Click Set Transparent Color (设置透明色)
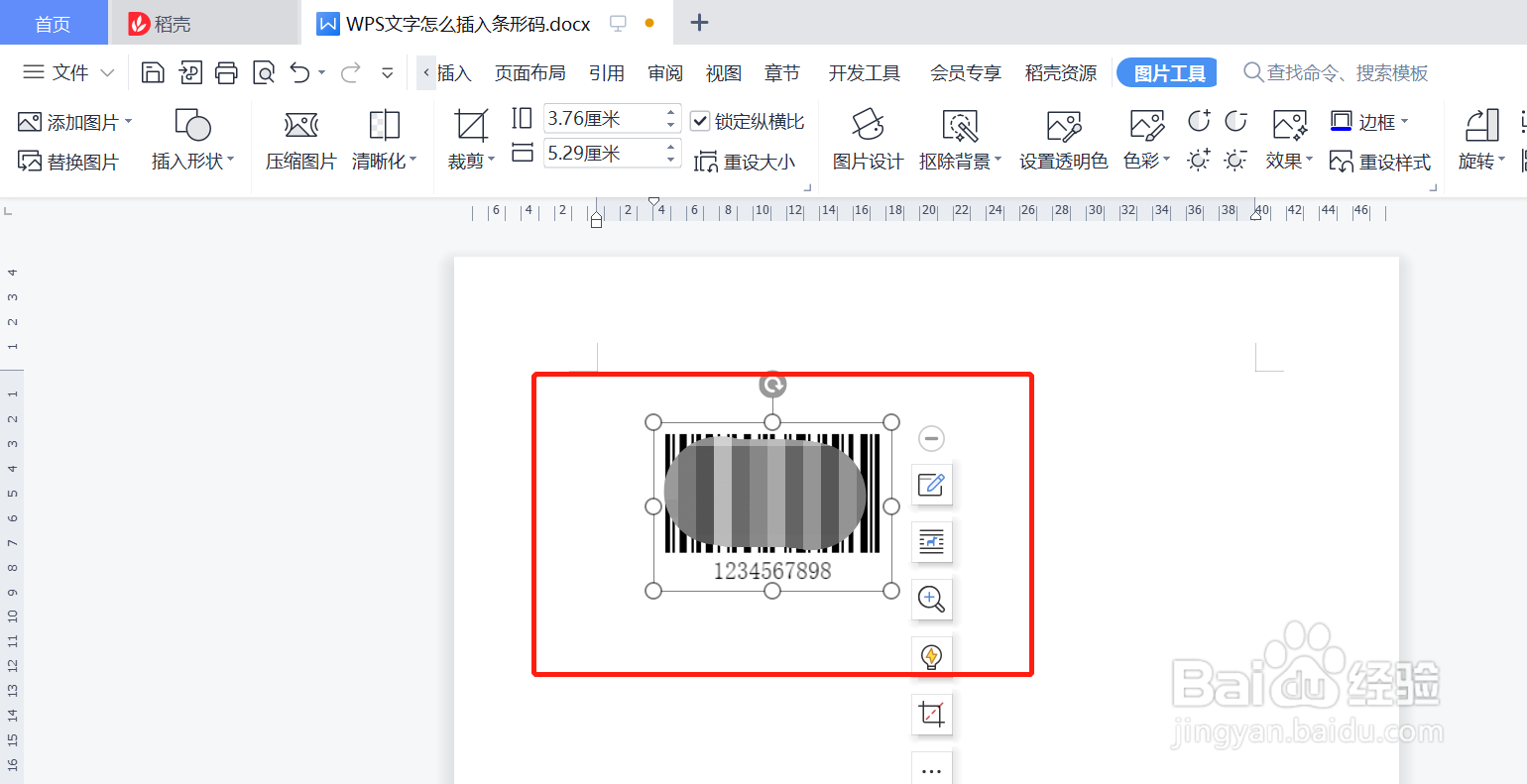 (1063, 141)
